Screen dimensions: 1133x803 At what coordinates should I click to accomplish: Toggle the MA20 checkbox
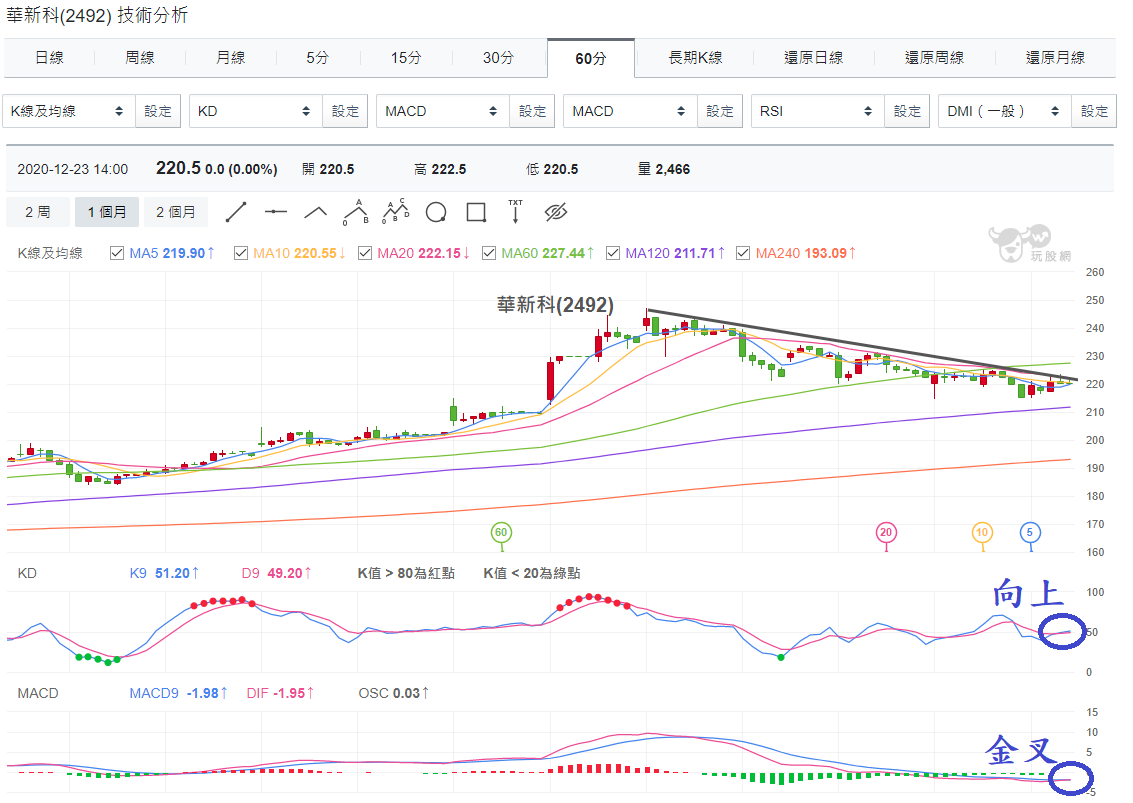pyautogui.click(x=365, y=253)
